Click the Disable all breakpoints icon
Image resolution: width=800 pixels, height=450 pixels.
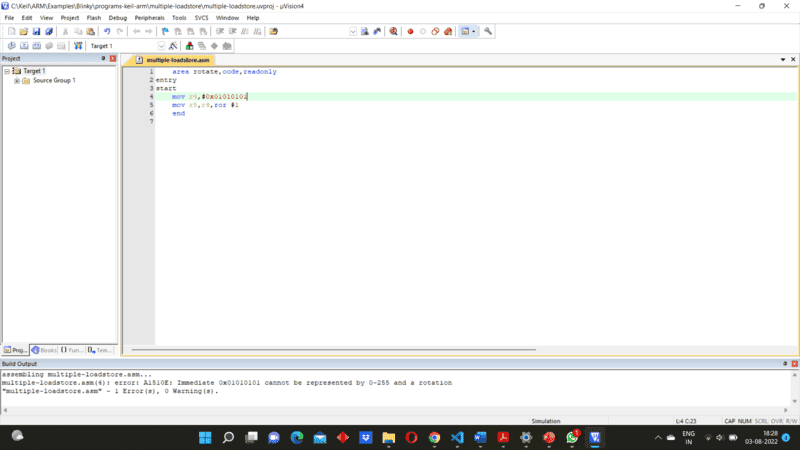[x=435, y=32]
